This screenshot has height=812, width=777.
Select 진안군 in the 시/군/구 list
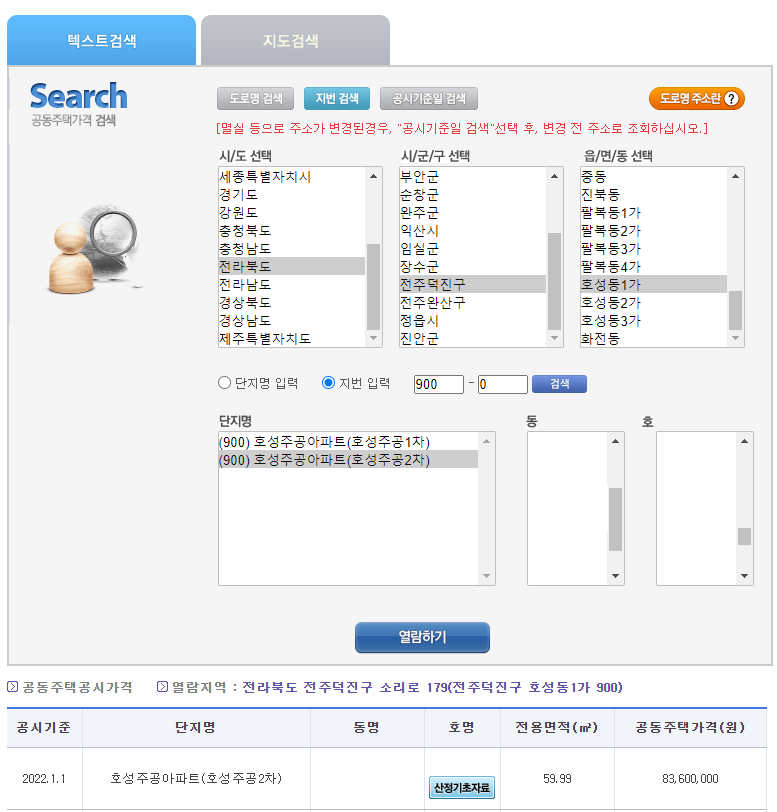[472, 338]
